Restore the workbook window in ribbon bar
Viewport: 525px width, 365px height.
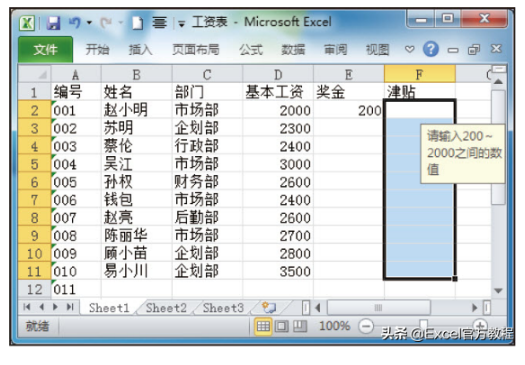pyautogui.click(x=474, y=50)
